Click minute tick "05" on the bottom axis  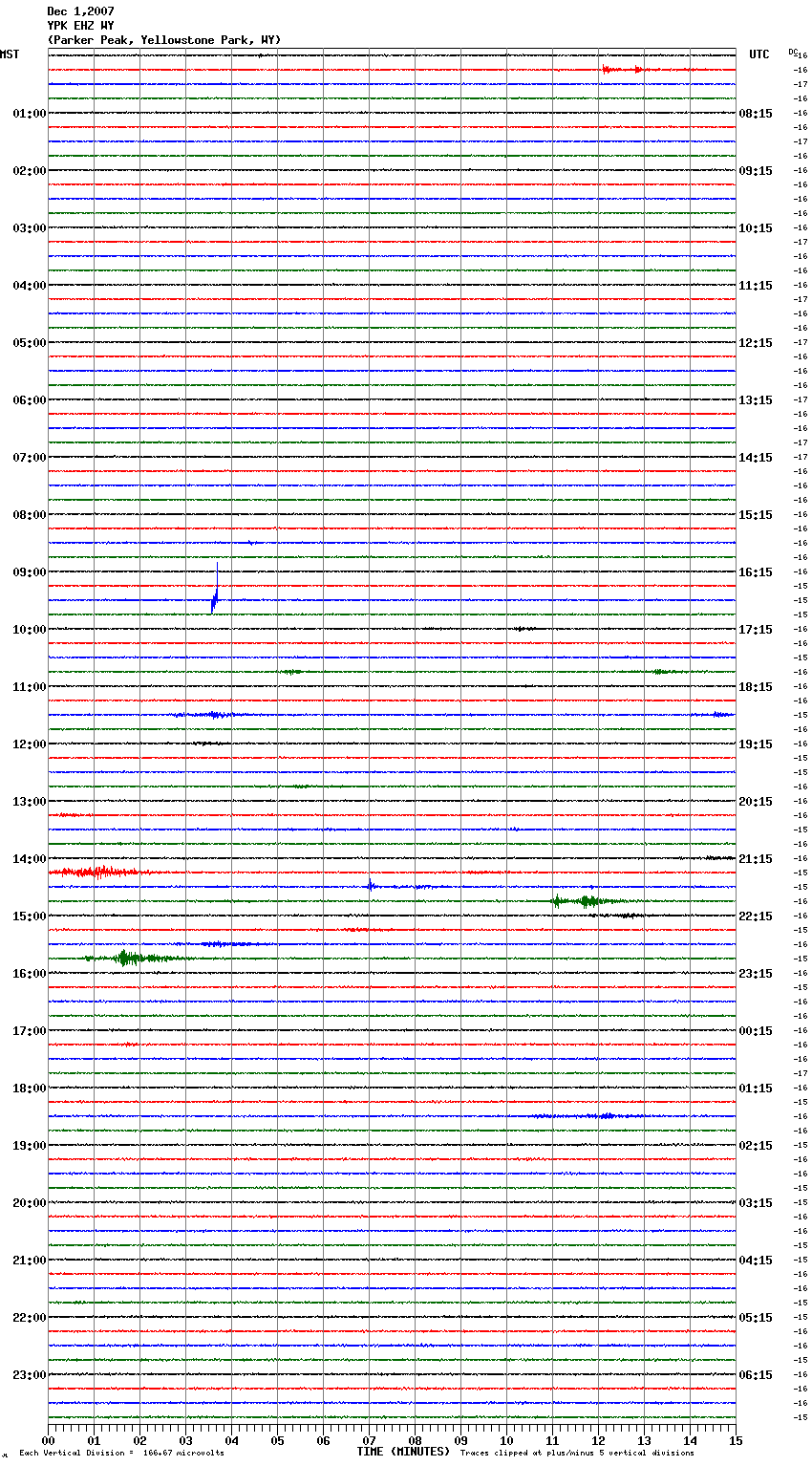[277, 1440]
